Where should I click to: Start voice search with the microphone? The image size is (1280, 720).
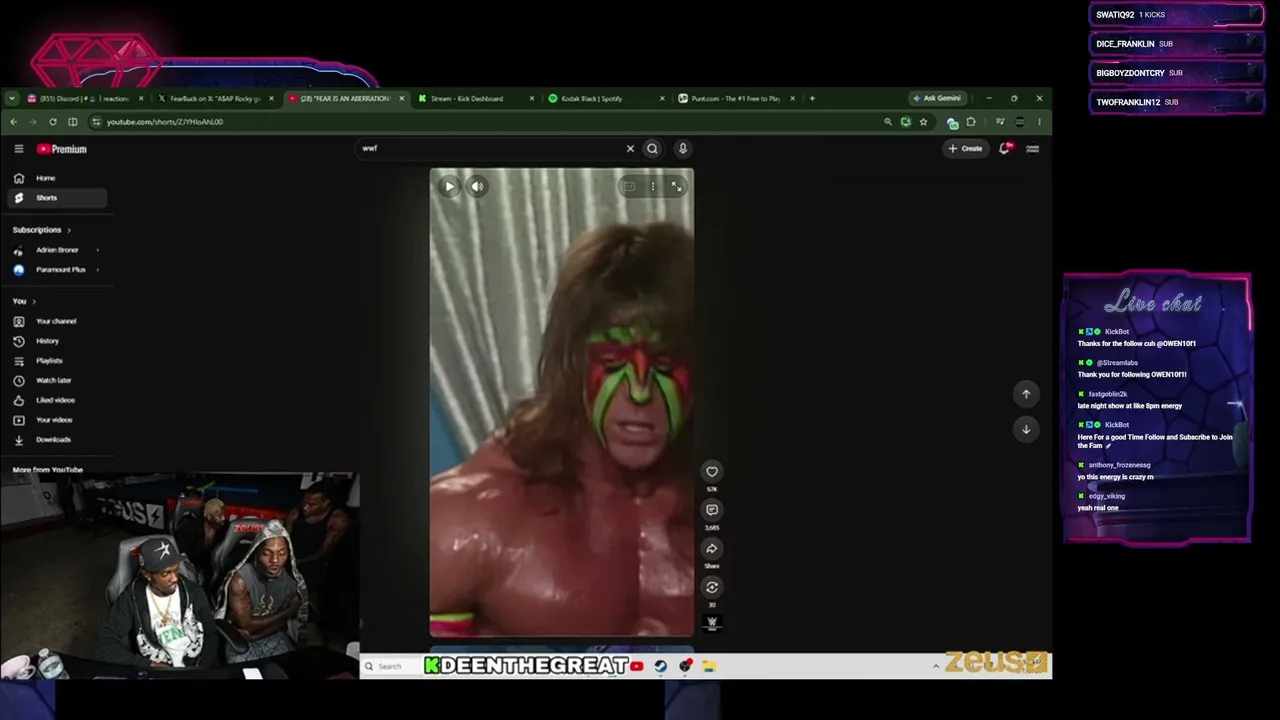click(x=683, y=148)
